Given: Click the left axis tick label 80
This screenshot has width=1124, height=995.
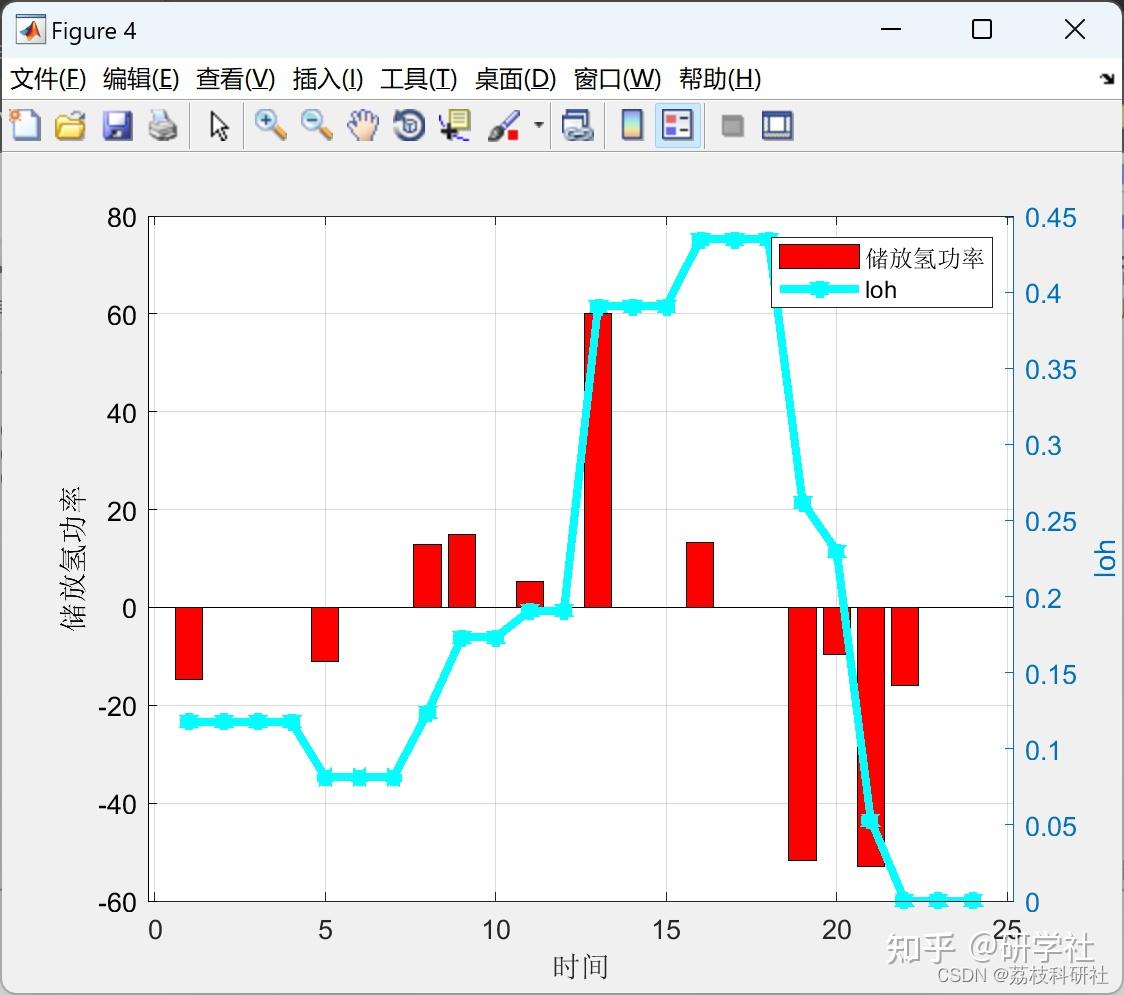Looking at the screenshot, I should [x=121, y=217].
